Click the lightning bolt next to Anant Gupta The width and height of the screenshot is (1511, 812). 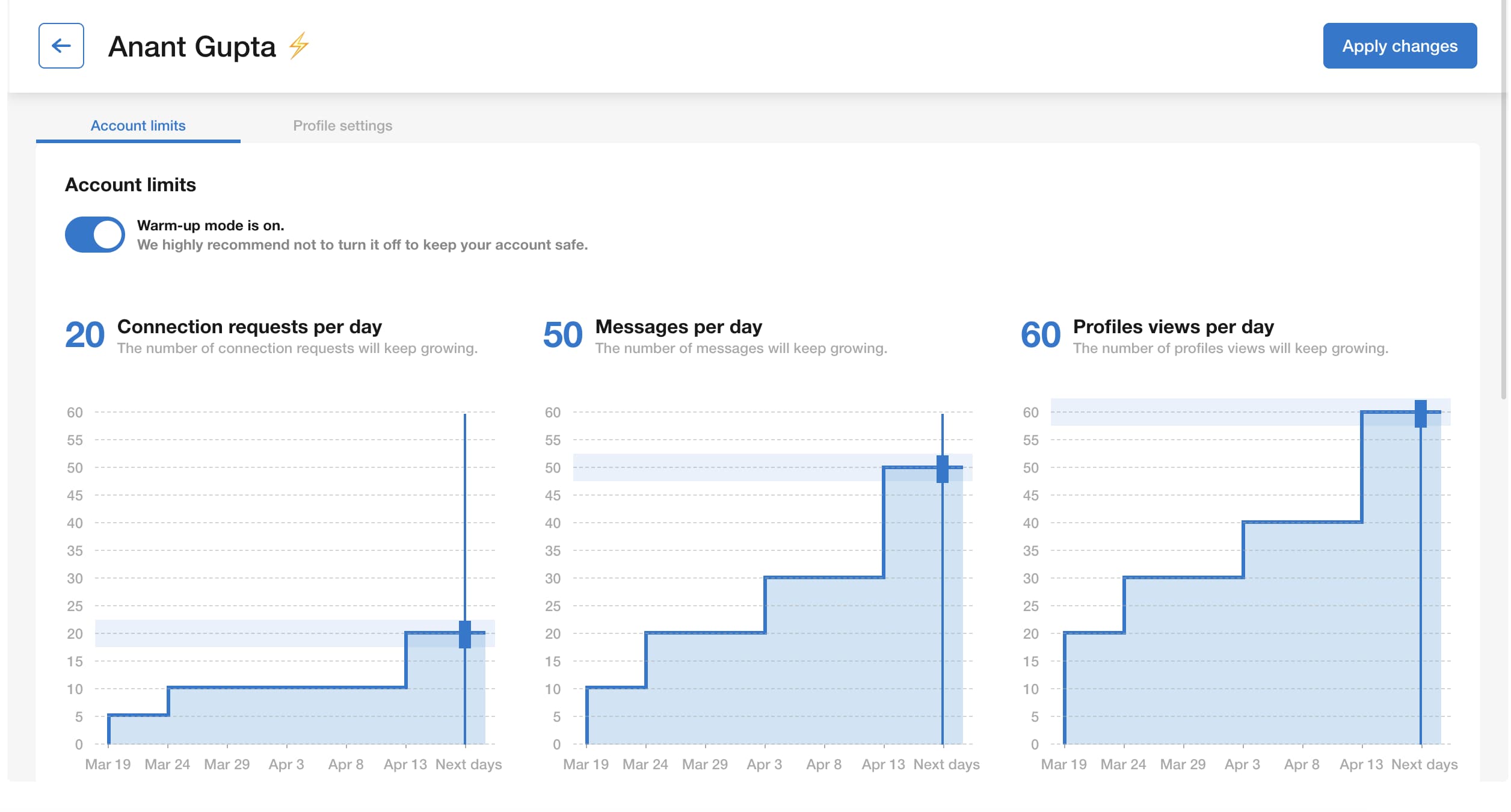click(x=298, y=46)
